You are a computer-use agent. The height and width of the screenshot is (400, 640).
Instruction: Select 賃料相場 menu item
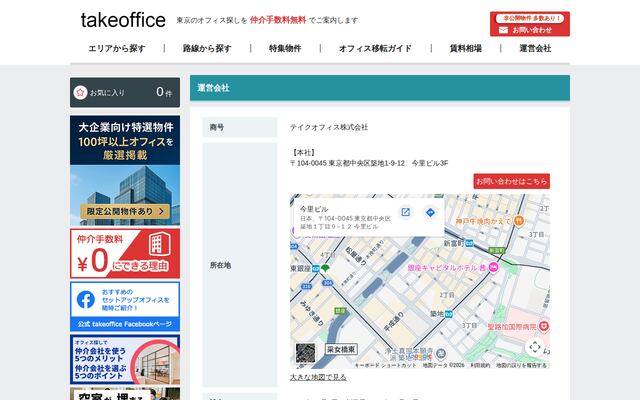[465, 49]
